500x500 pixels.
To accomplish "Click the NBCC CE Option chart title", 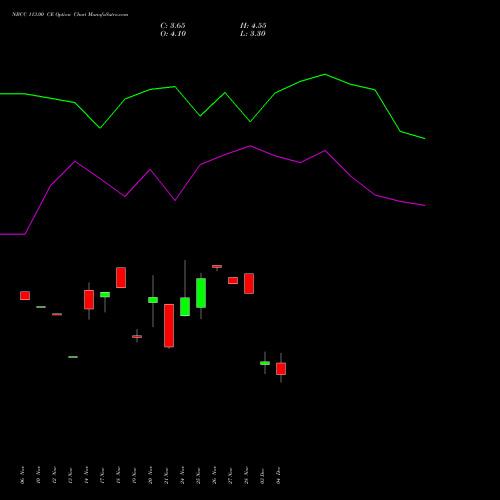I will pos(70,15).
